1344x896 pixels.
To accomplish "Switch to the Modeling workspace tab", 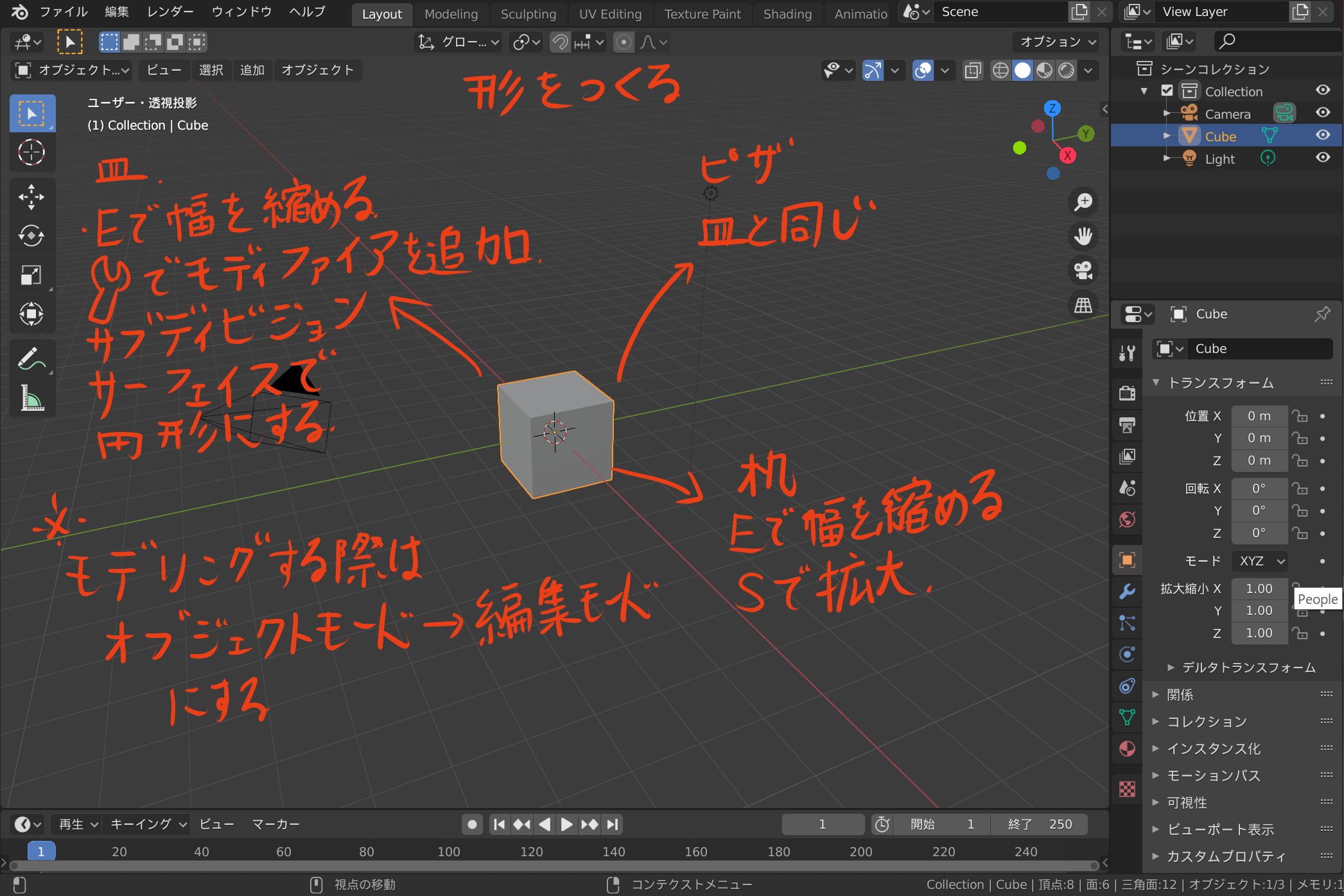I will point(451,14).
